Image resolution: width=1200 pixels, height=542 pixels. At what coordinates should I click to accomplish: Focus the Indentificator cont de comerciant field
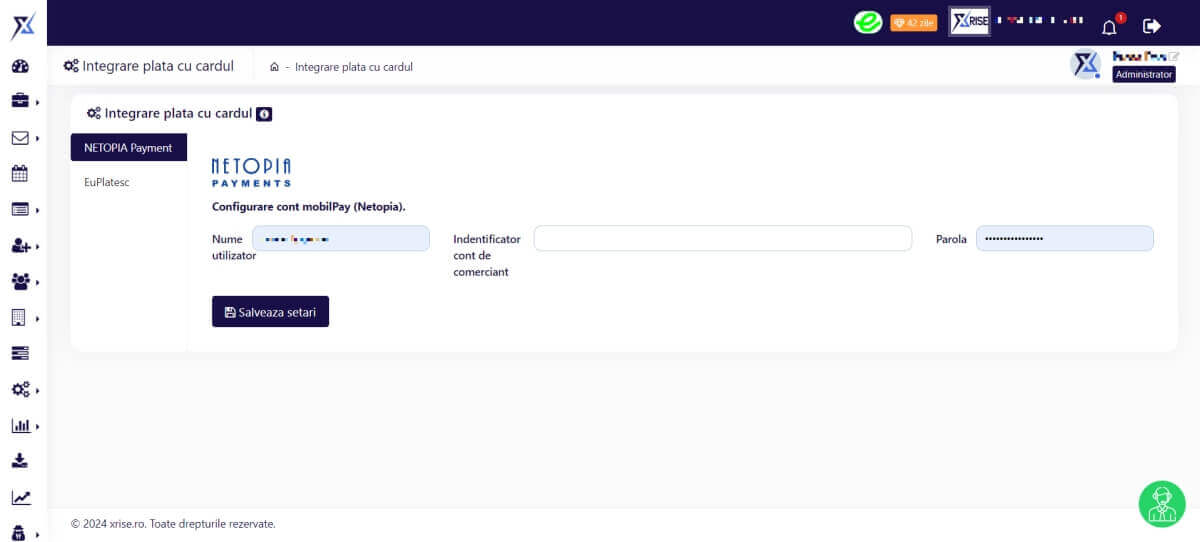coord(723,238)
